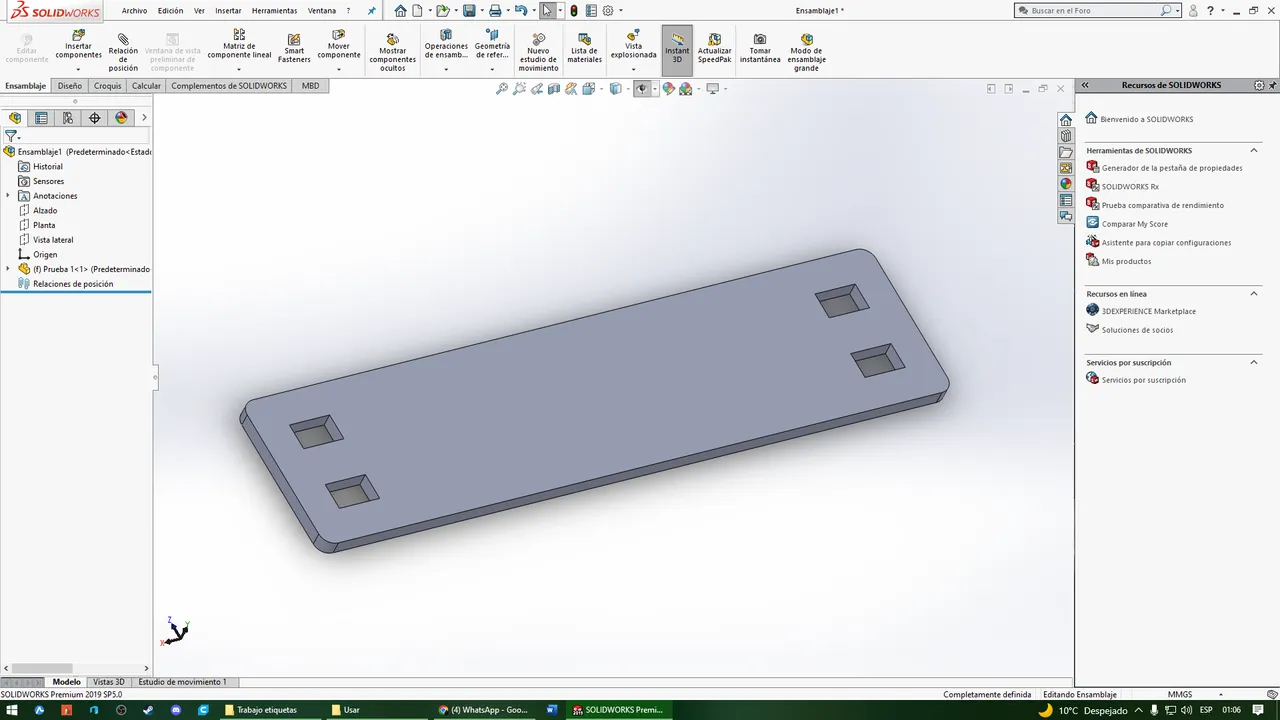Open FeatureManager design tree tab

click(x=14, y=118)
